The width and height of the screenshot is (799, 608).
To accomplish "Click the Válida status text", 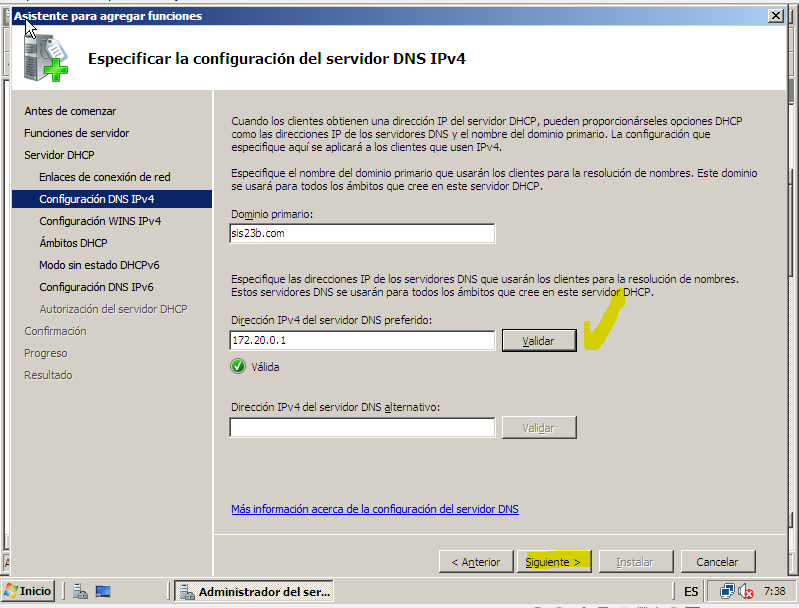I will pyautogui.click(x=265, y=367).
